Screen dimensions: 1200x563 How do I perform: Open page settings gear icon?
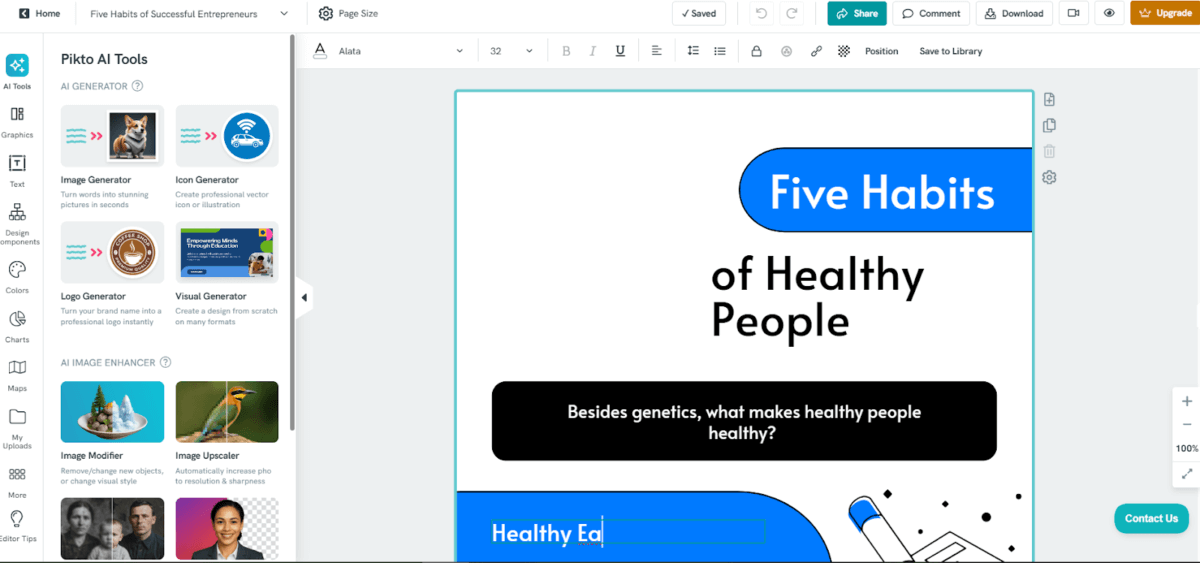click(x=1049, y=177)
